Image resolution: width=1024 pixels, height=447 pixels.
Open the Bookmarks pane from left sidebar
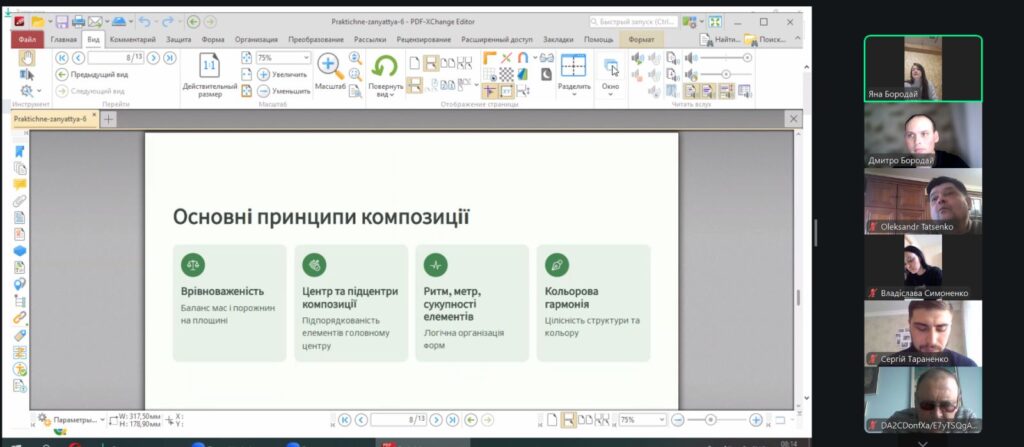19,151
